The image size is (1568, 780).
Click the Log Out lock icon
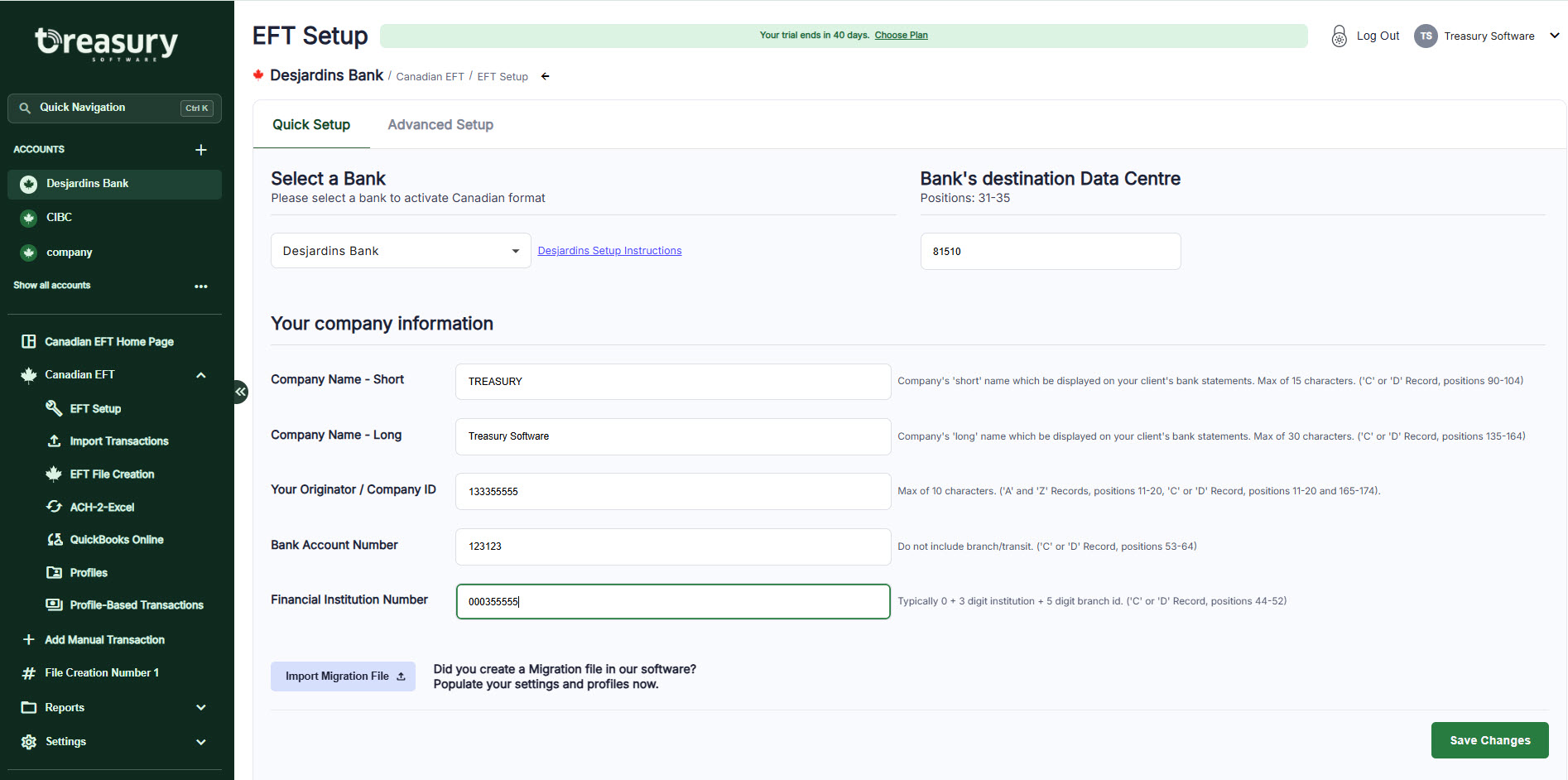tap(1339, 36)
